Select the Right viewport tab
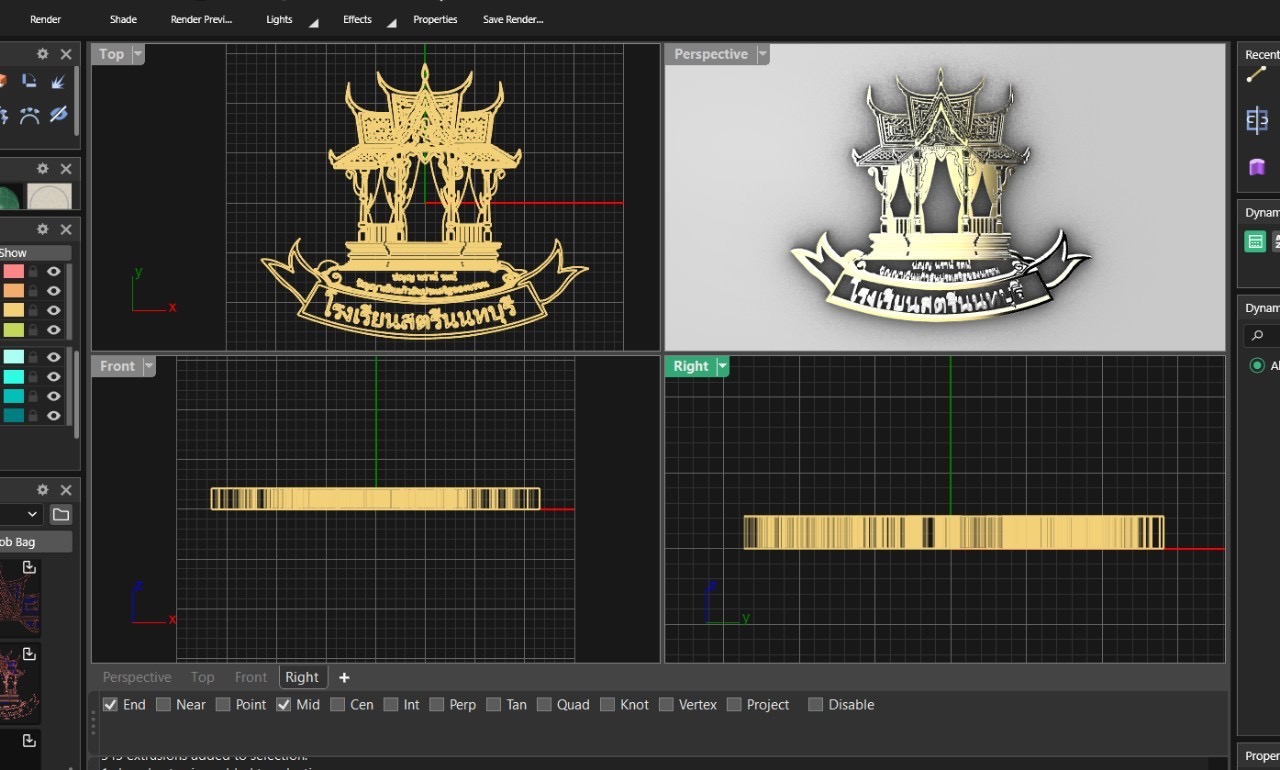The image size is (1280, 770). 302,677
